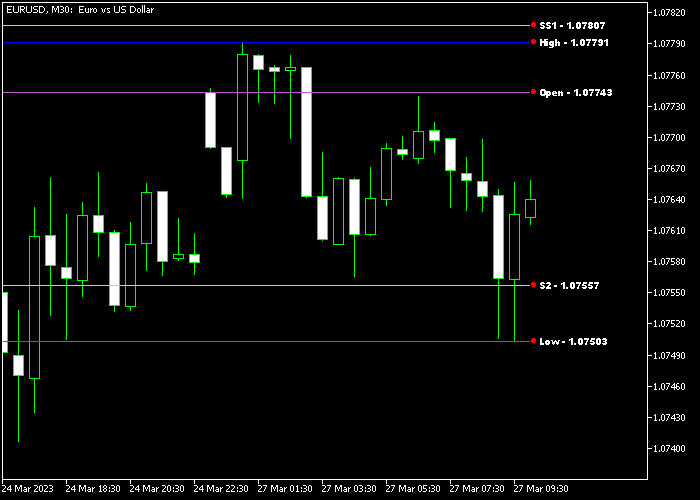
Task: Select the red dot beside SS1
Action: coord(533,25)
